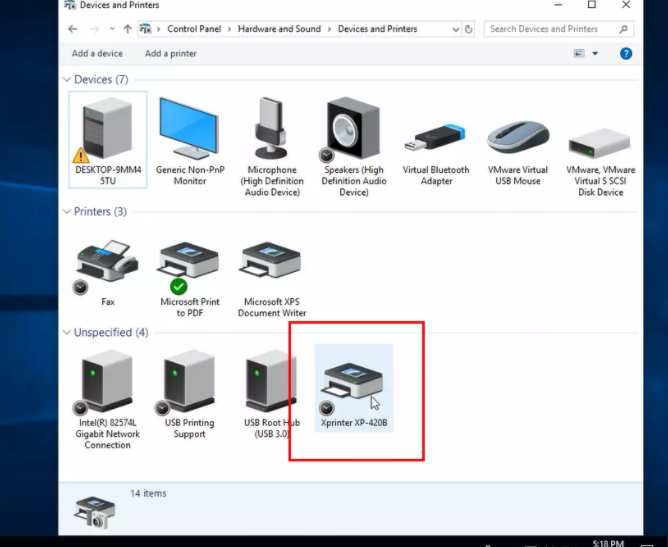668x547 pixels.
Task: Select the Microsoft XPS Document Writer printer
Action: coord(272,278)
